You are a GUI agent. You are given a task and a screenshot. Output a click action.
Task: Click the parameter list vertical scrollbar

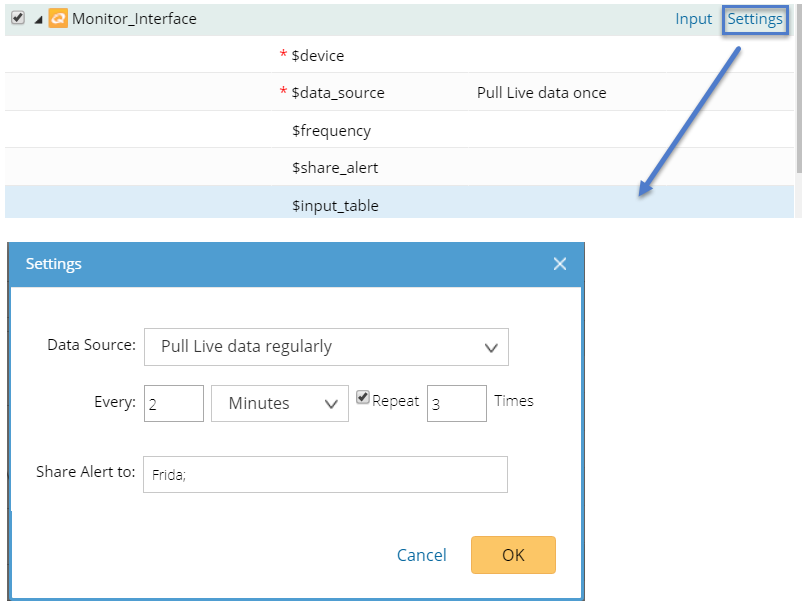pyautogui.click(x=797, y=90)
